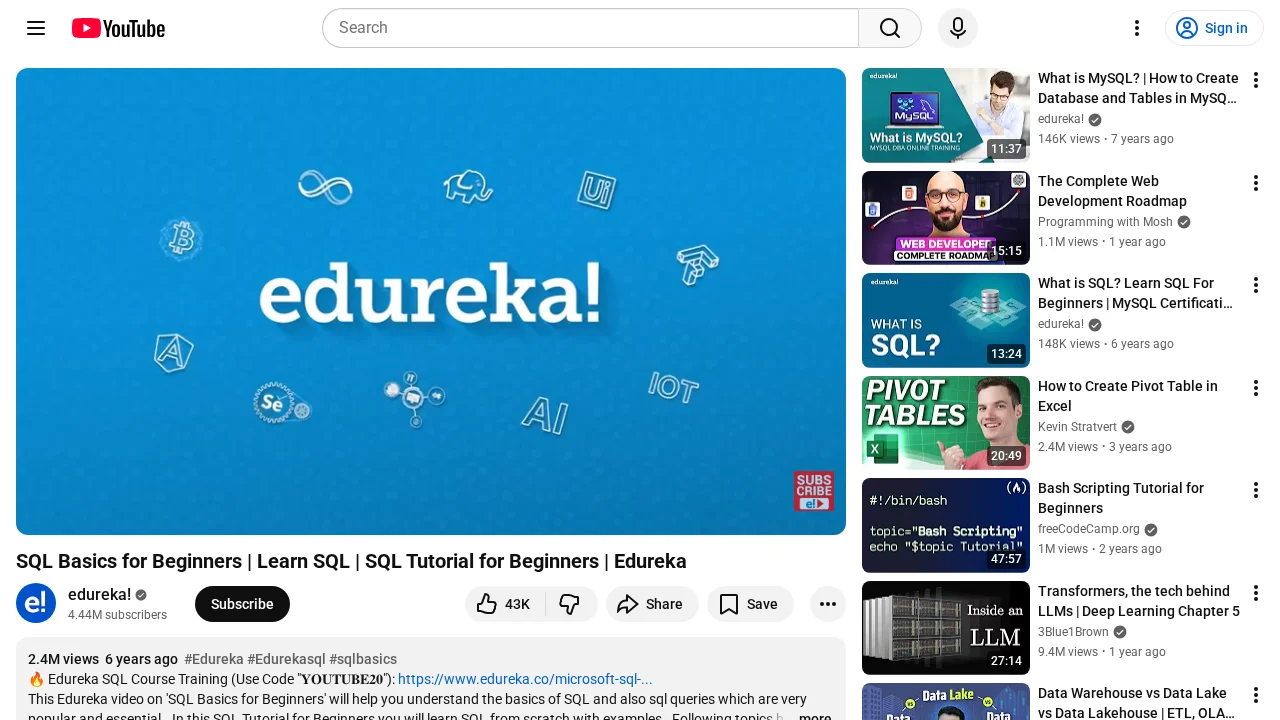Open the top-bar settings three-dot menu
The height and width of the screenshot is (720, 1280).
point(1136,28)
